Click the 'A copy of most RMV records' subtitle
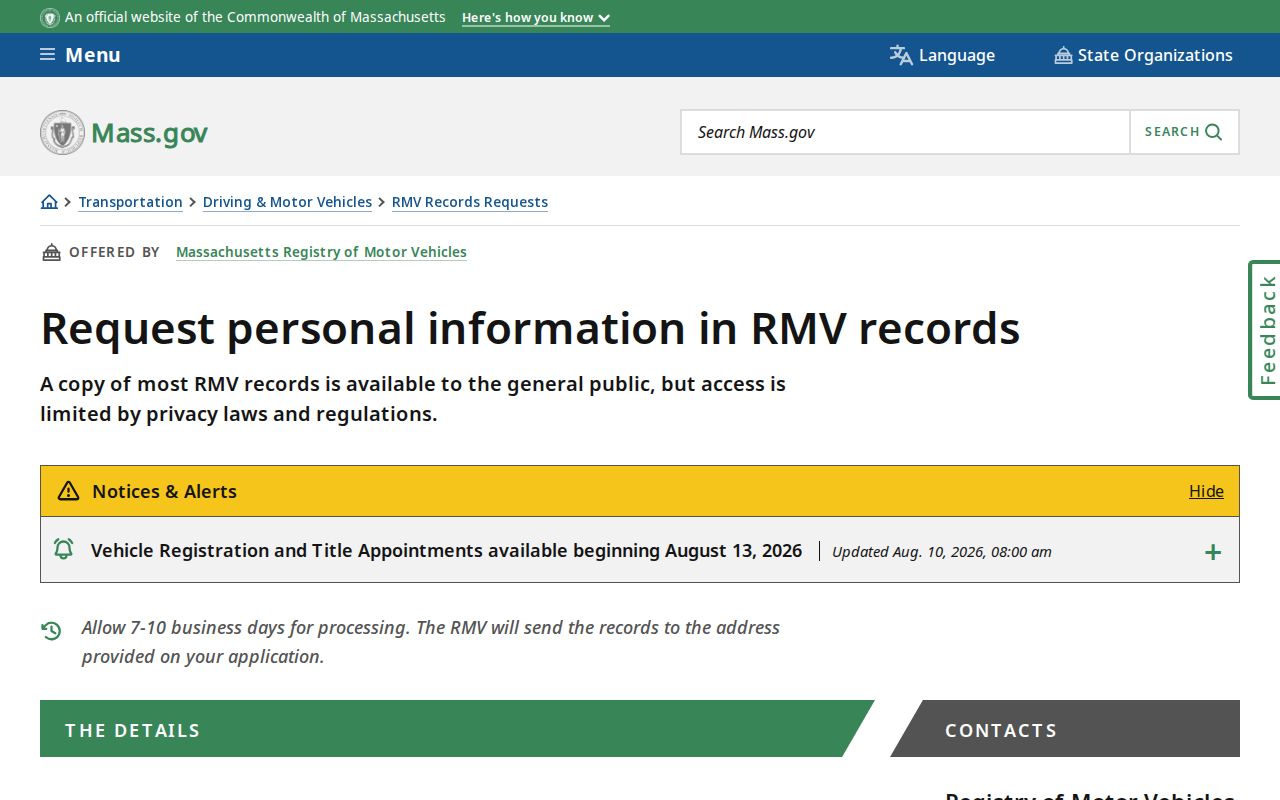 click(413, 399)
